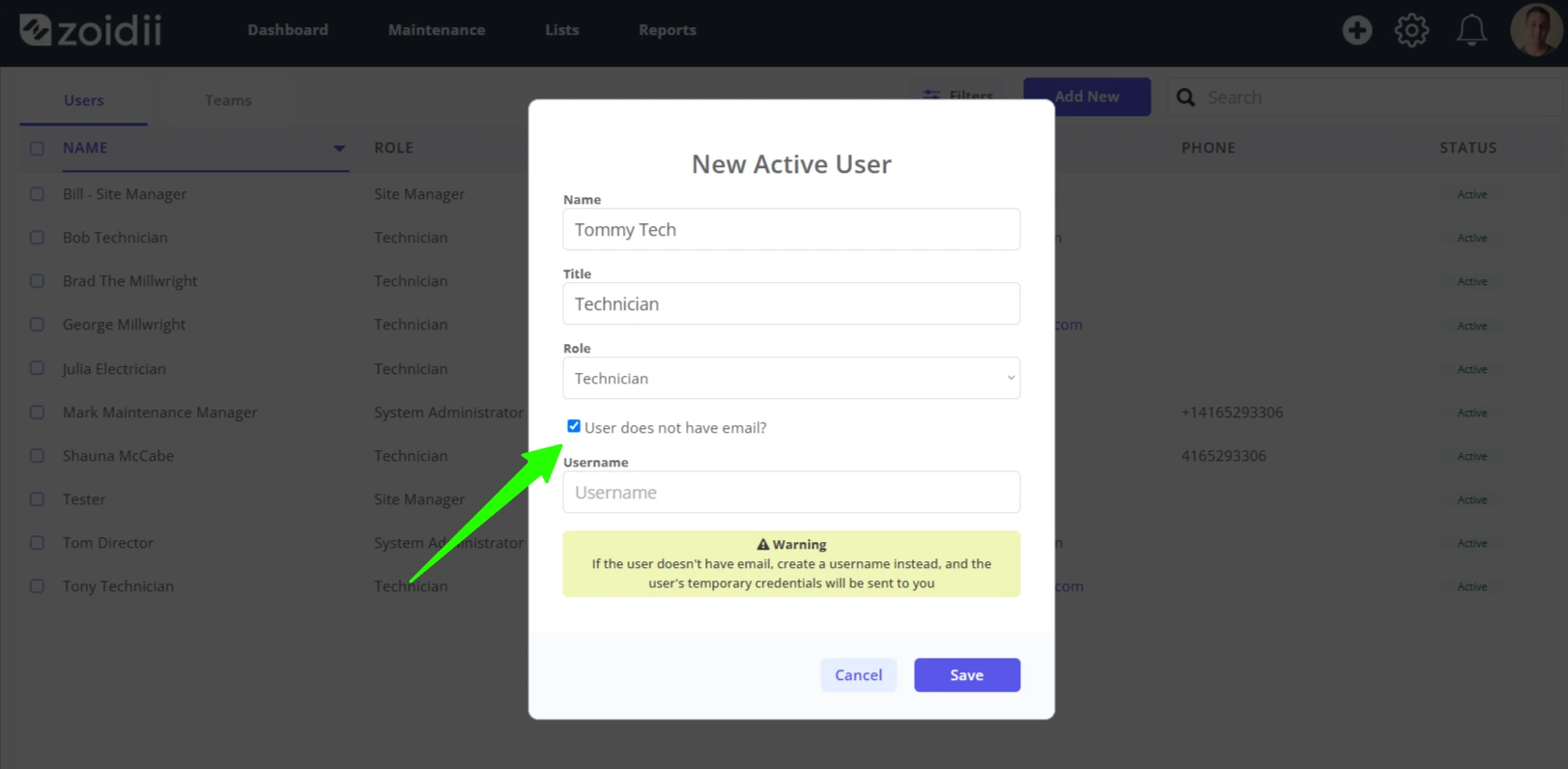Switch to the Teams tab
This screenshot has height=769, width=1568.
(228, 100)
